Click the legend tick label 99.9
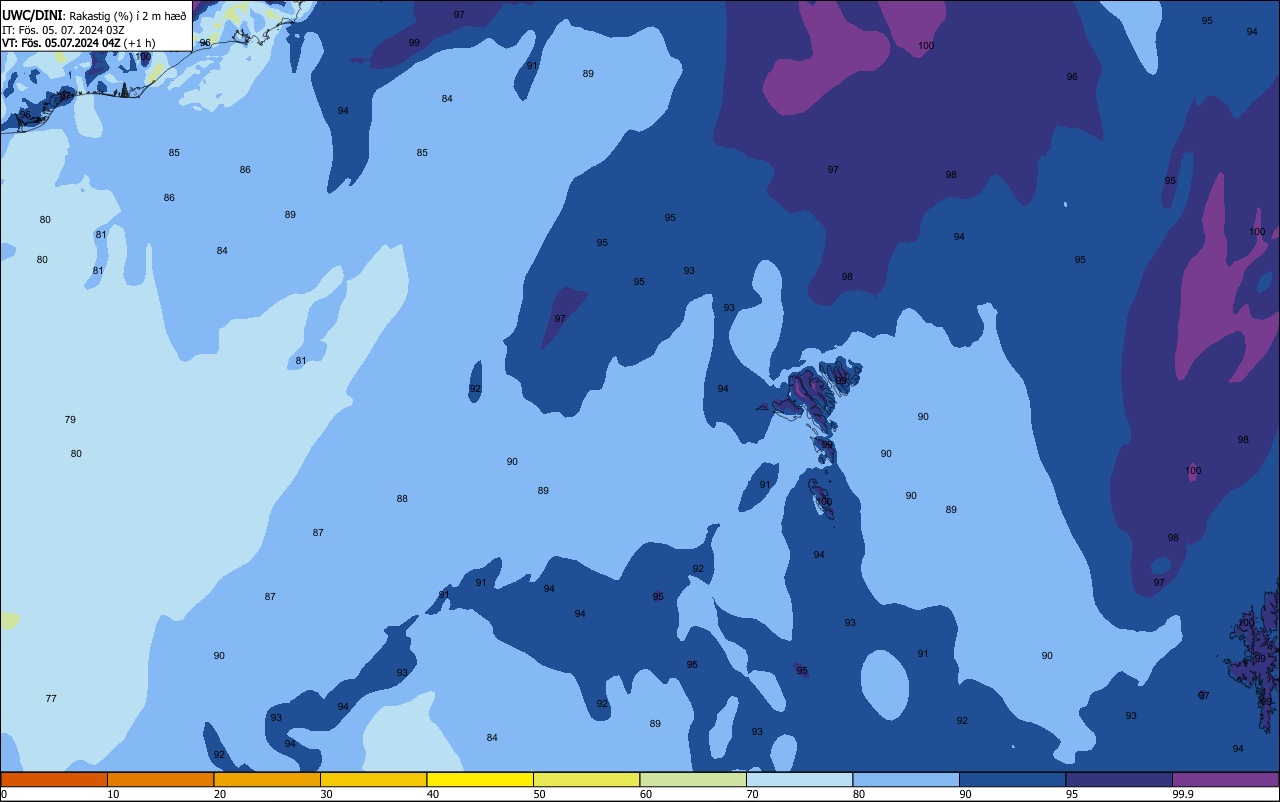Viewport: 1280px width, 802px height. [x=1183, y=794]
